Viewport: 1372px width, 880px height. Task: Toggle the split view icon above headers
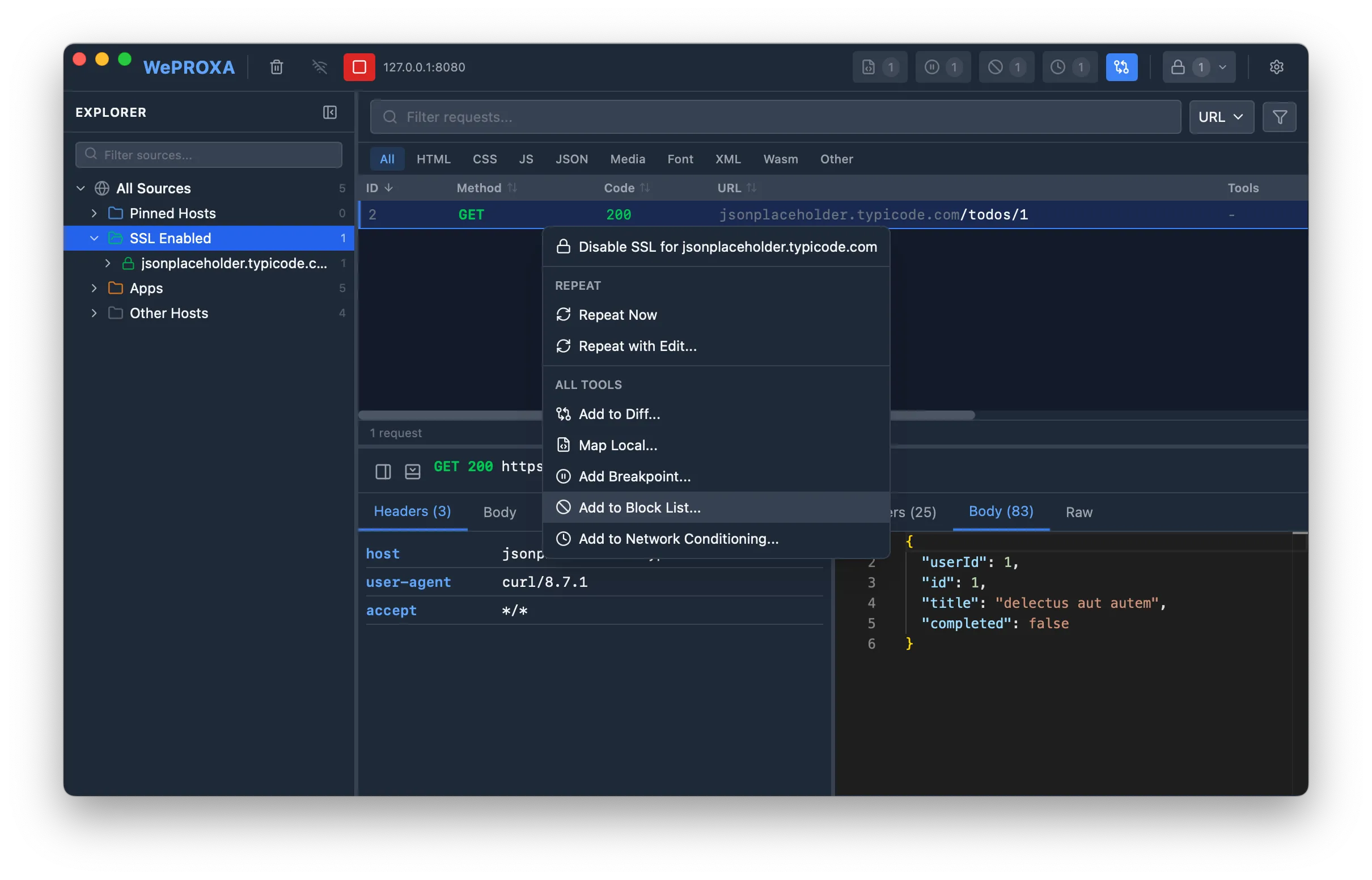click(x=383, y=471)
